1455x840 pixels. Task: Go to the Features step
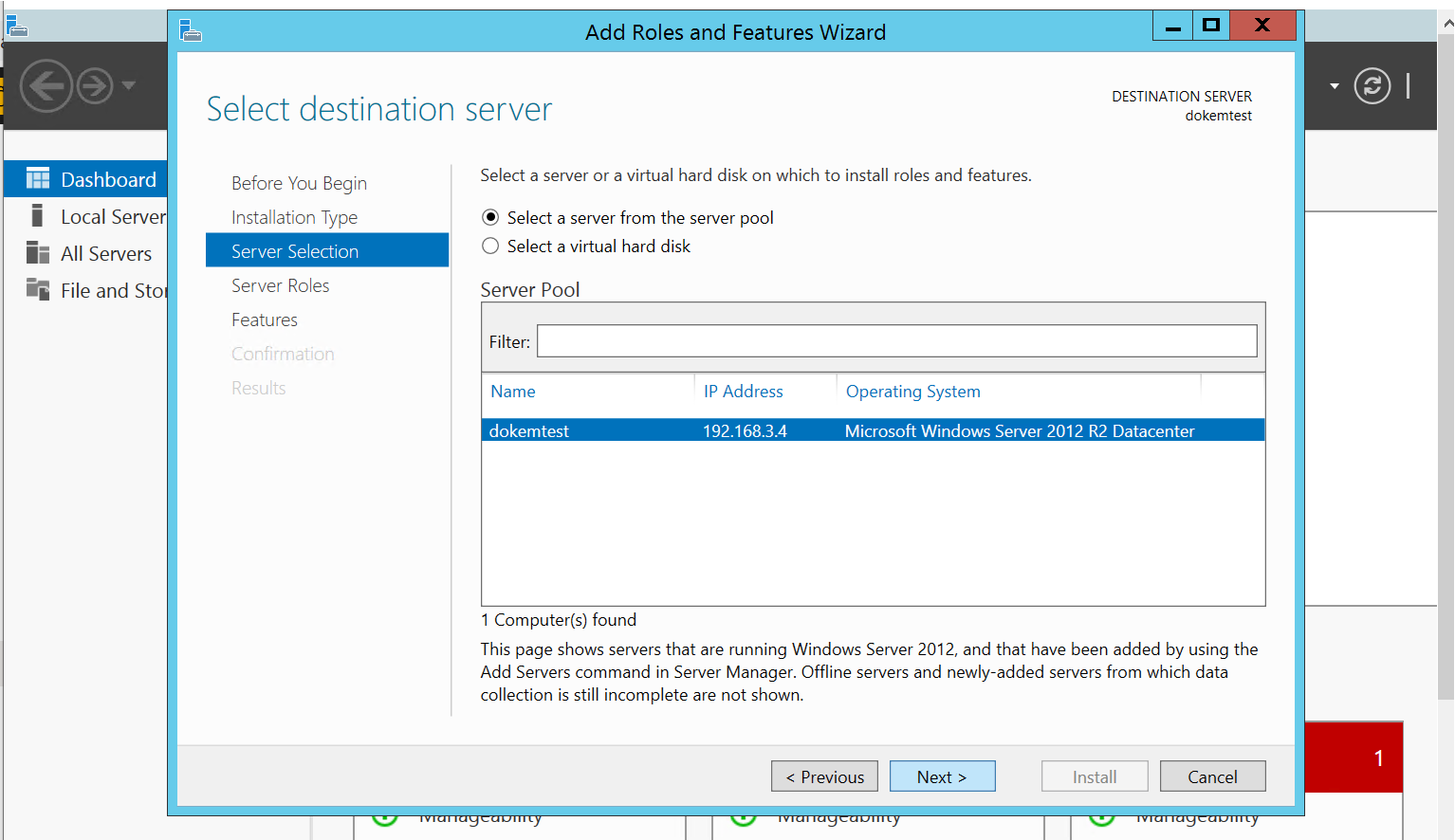pos(265,320)
